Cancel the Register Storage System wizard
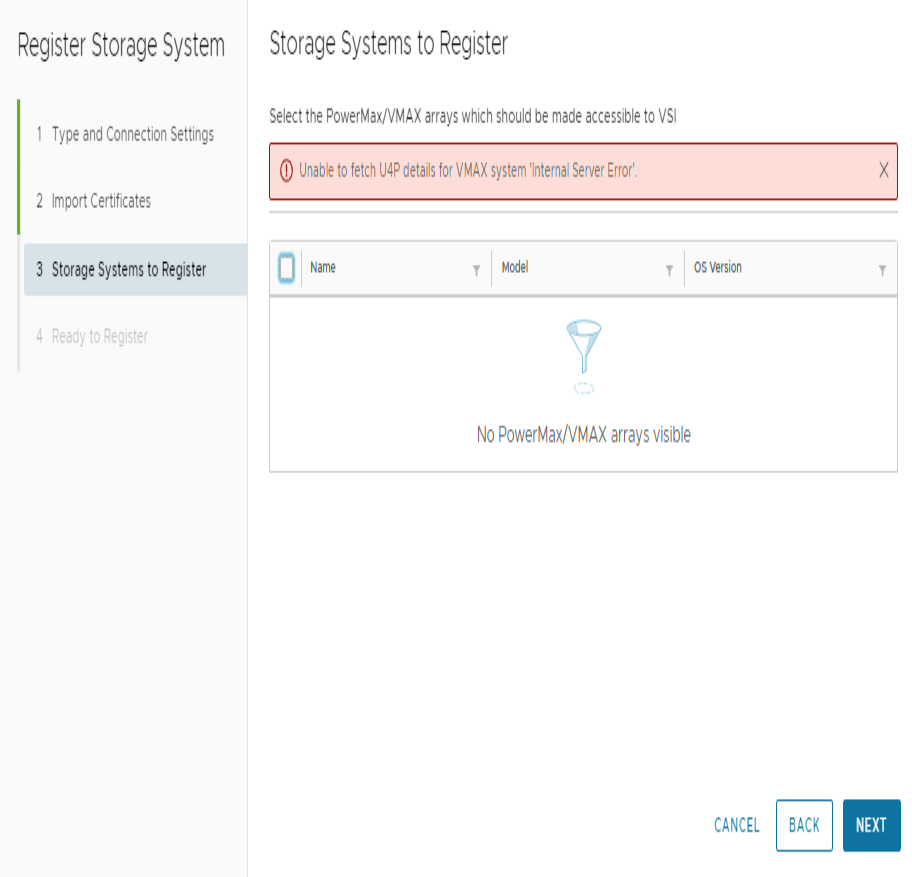The image size is (912, 877). pyautogui.click(x=736, y=825)
